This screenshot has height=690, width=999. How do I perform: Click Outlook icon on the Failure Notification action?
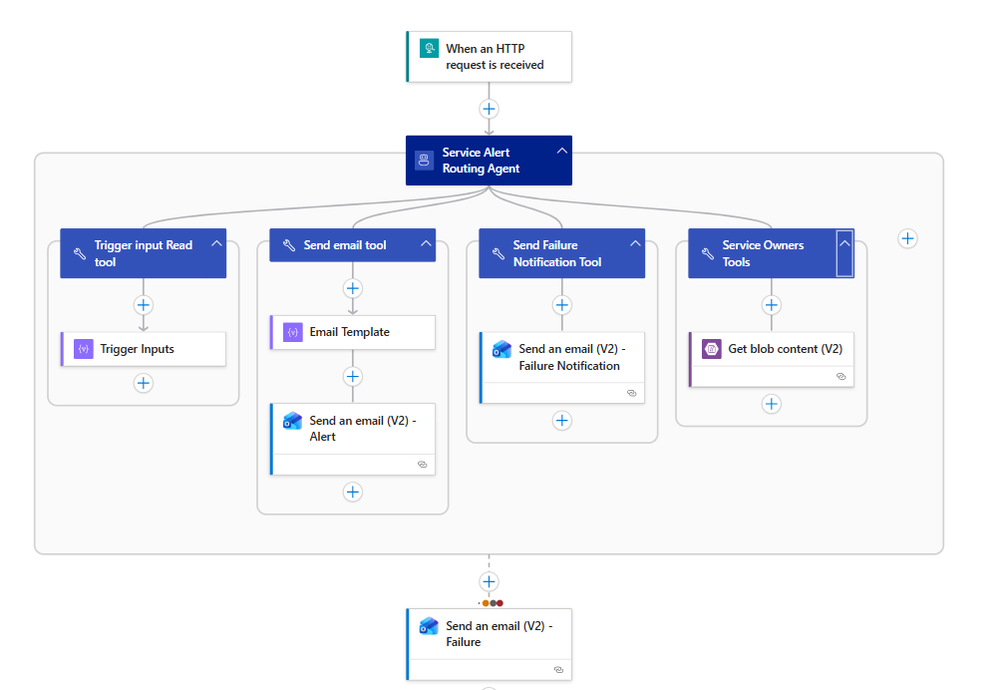[502, 349]
